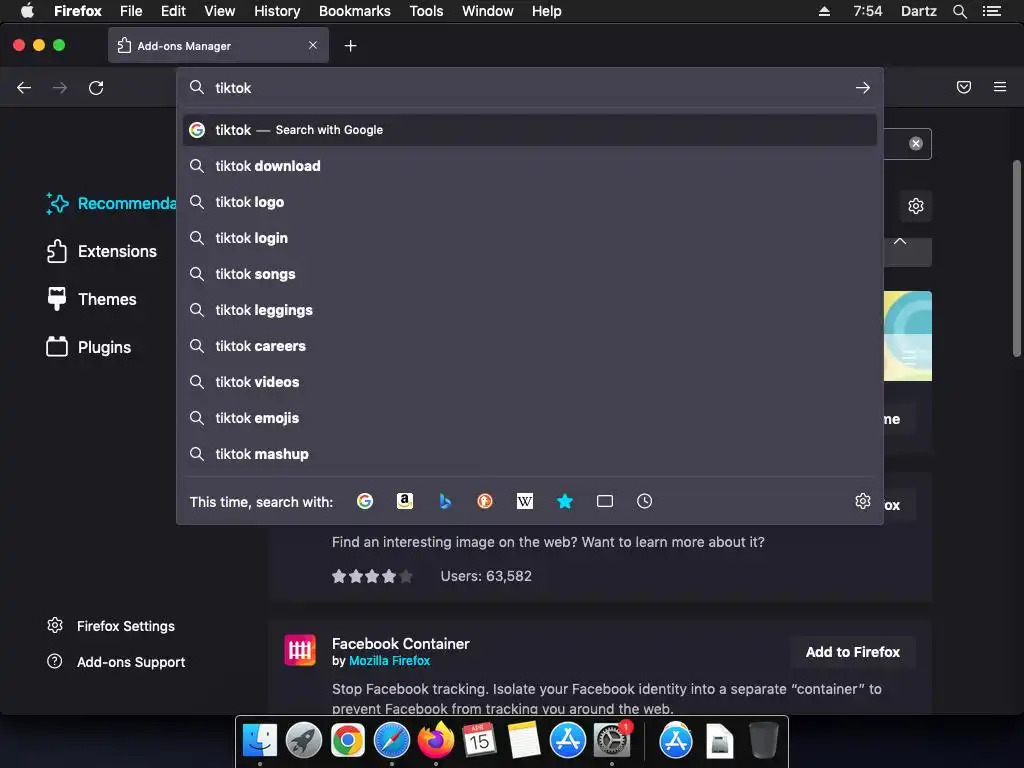
Task: Collapse section with the up chevron
Action: click(900, 242)
